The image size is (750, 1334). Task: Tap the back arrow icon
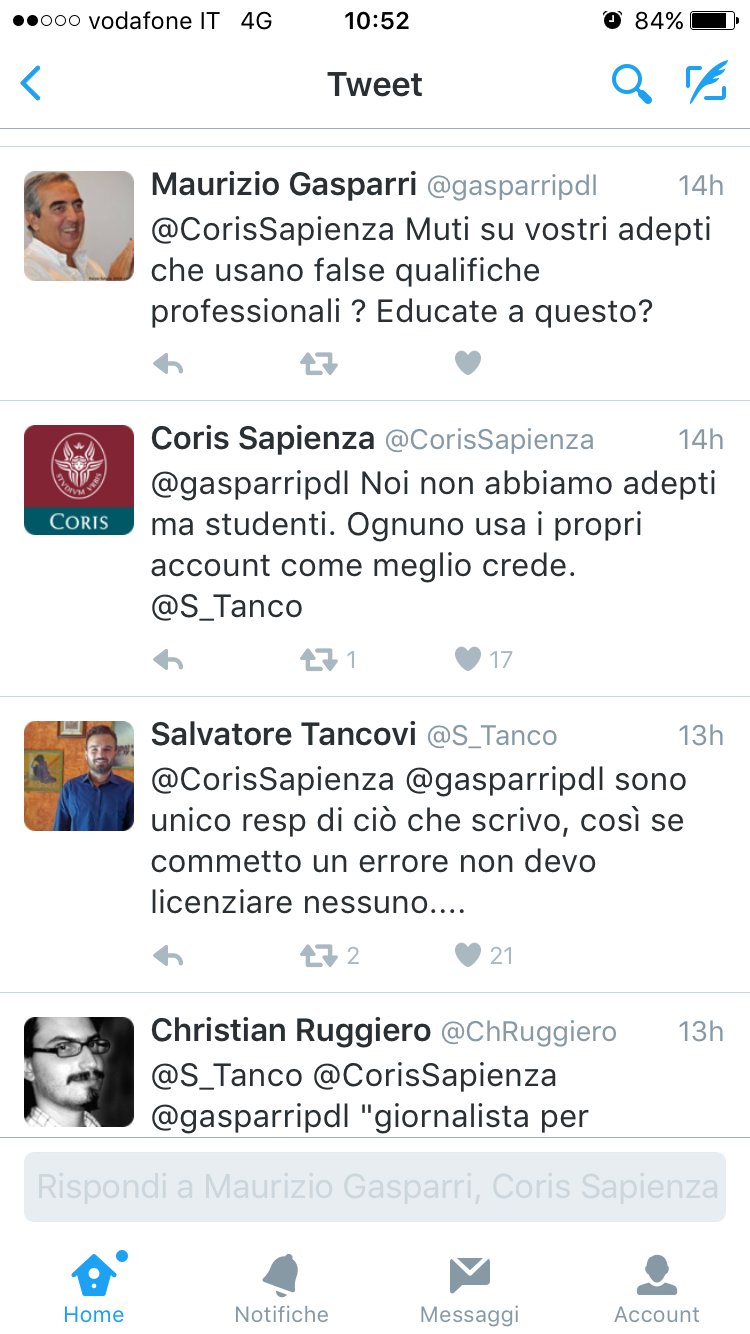[x=32, y=84]
